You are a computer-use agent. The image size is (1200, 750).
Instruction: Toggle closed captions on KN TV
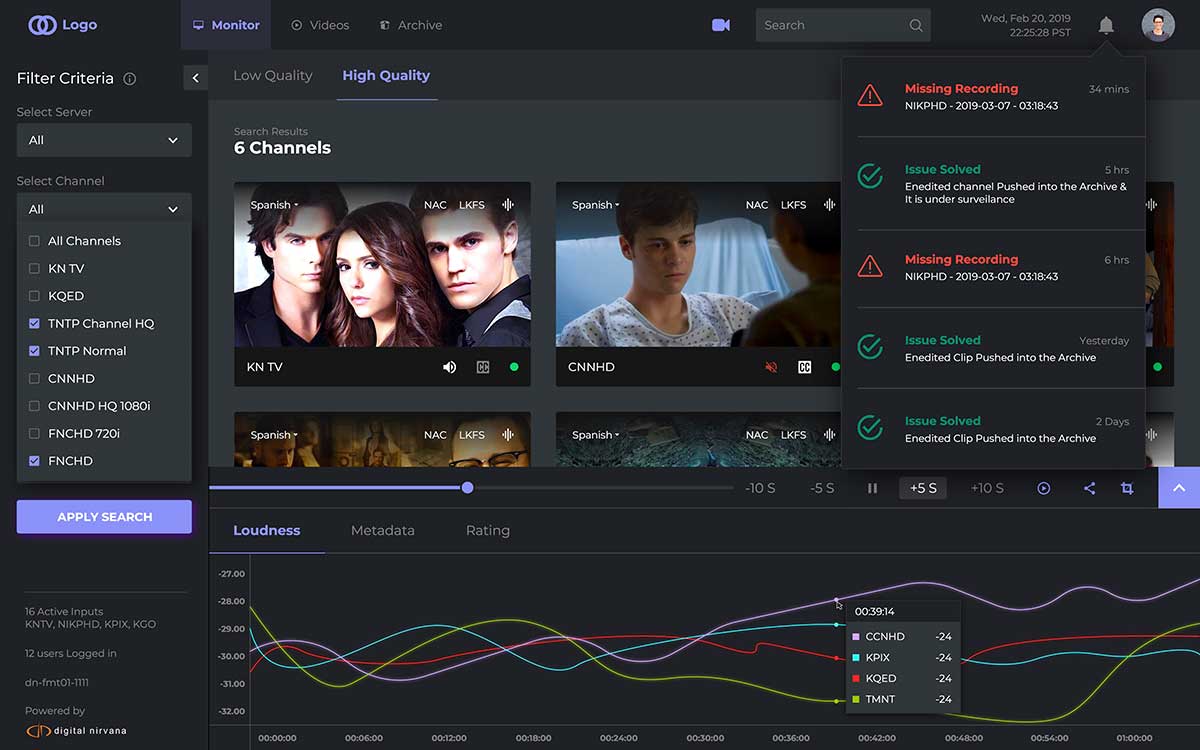[483, 367]
